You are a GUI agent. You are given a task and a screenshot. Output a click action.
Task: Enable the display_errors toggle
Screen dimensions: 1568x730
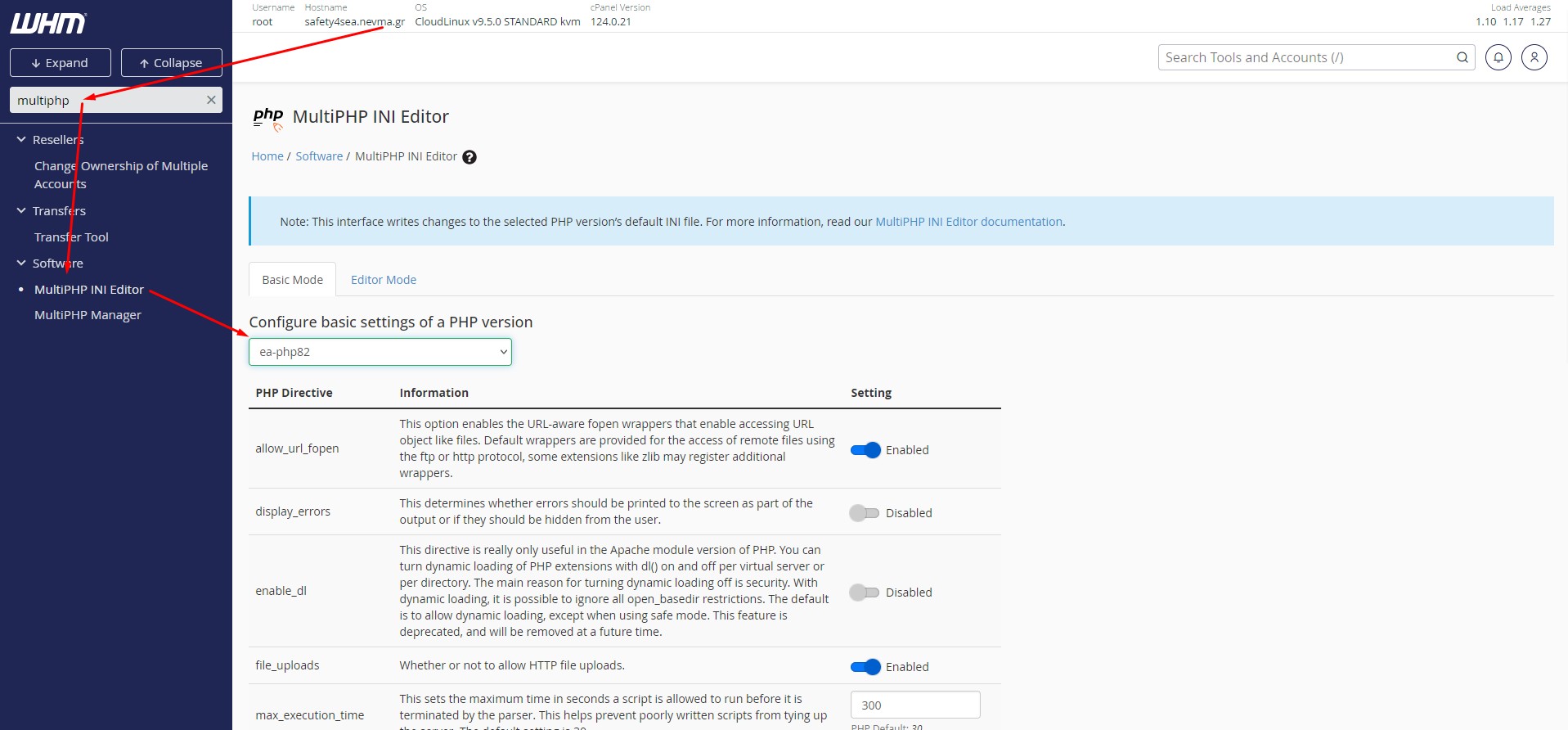[864, 513]
